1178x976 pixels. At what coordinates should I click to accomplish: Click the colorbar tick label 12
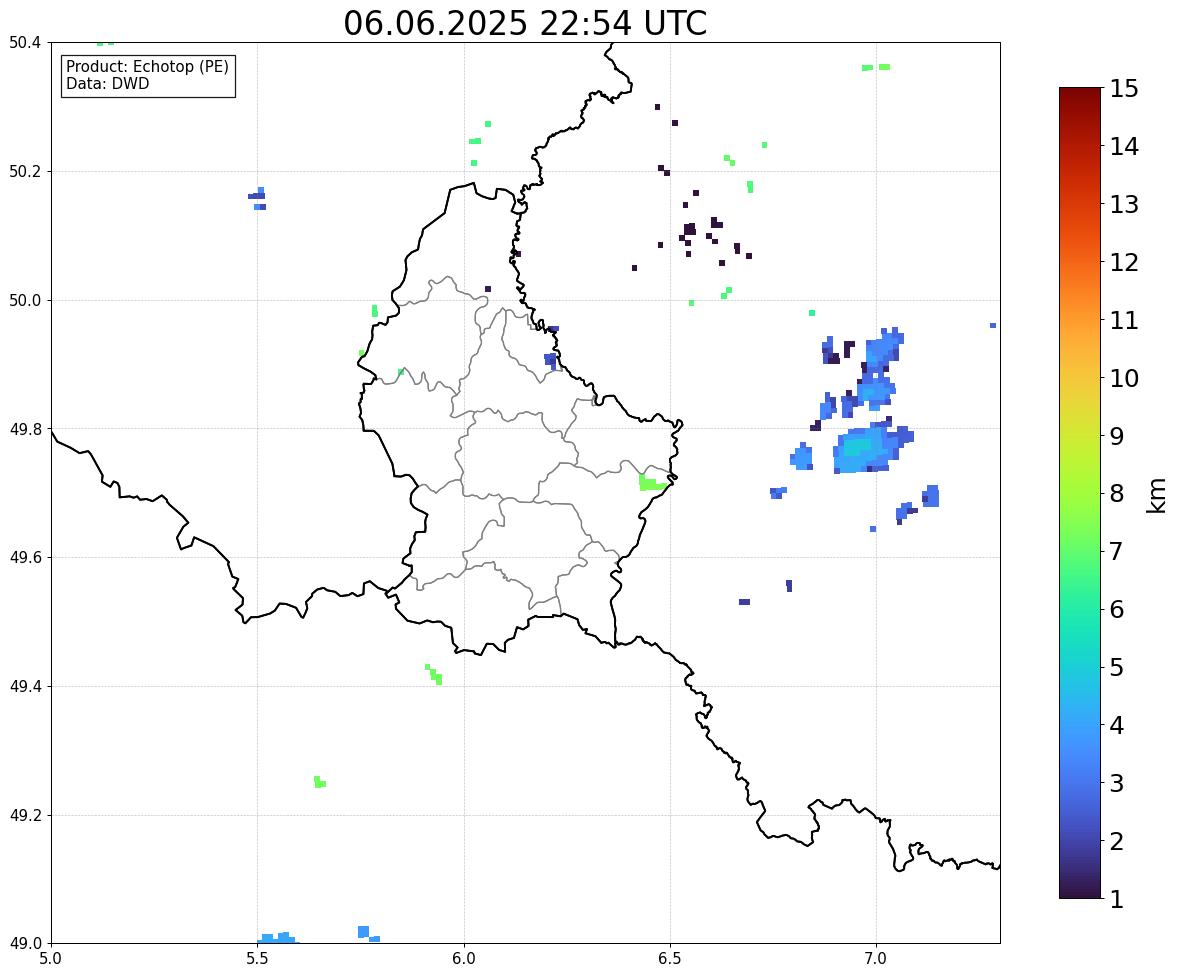[1124, 262]
